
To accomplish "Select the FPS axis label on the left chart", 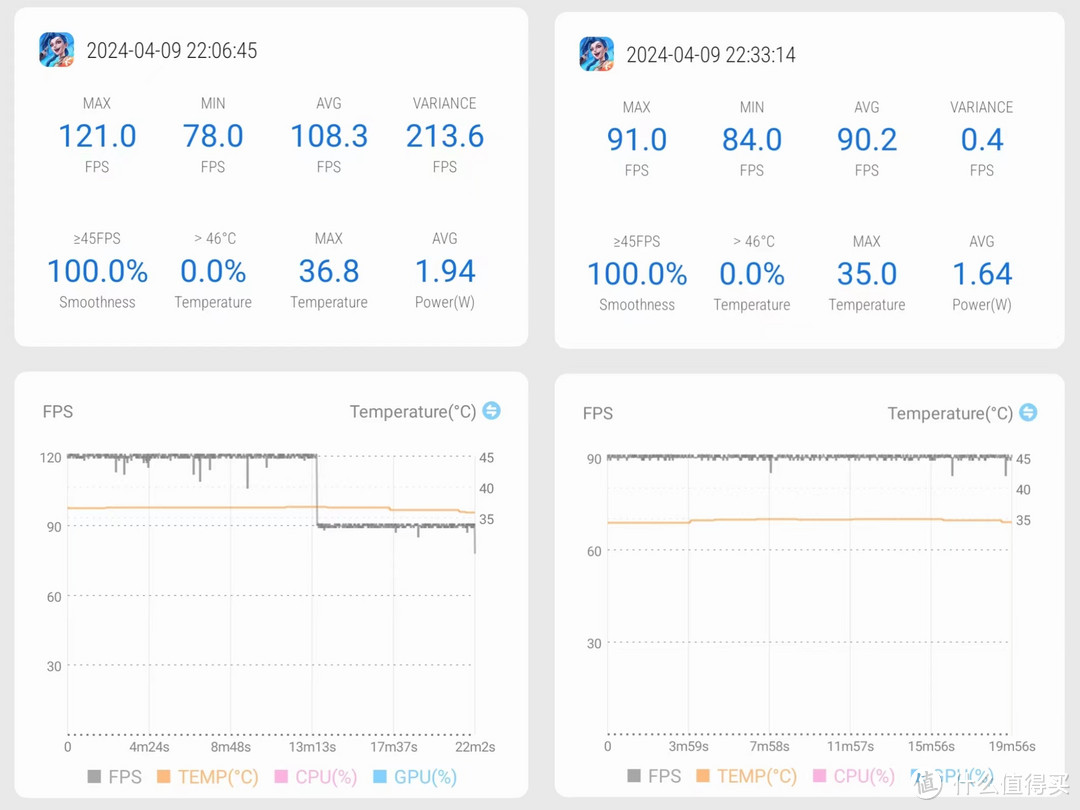I will [x=58, y=412].
